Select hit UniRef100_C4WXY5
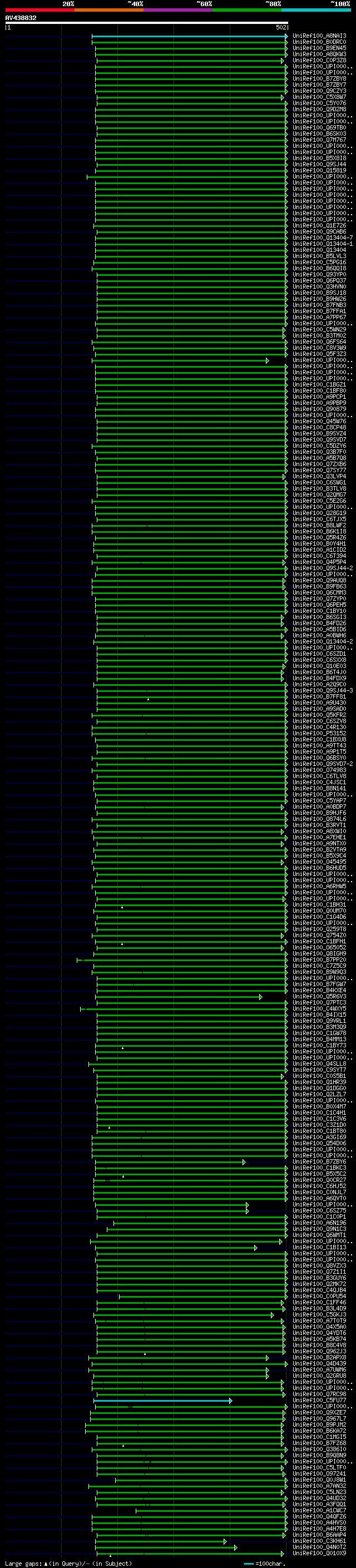356x1568 pixels. tap(319, 1008)
